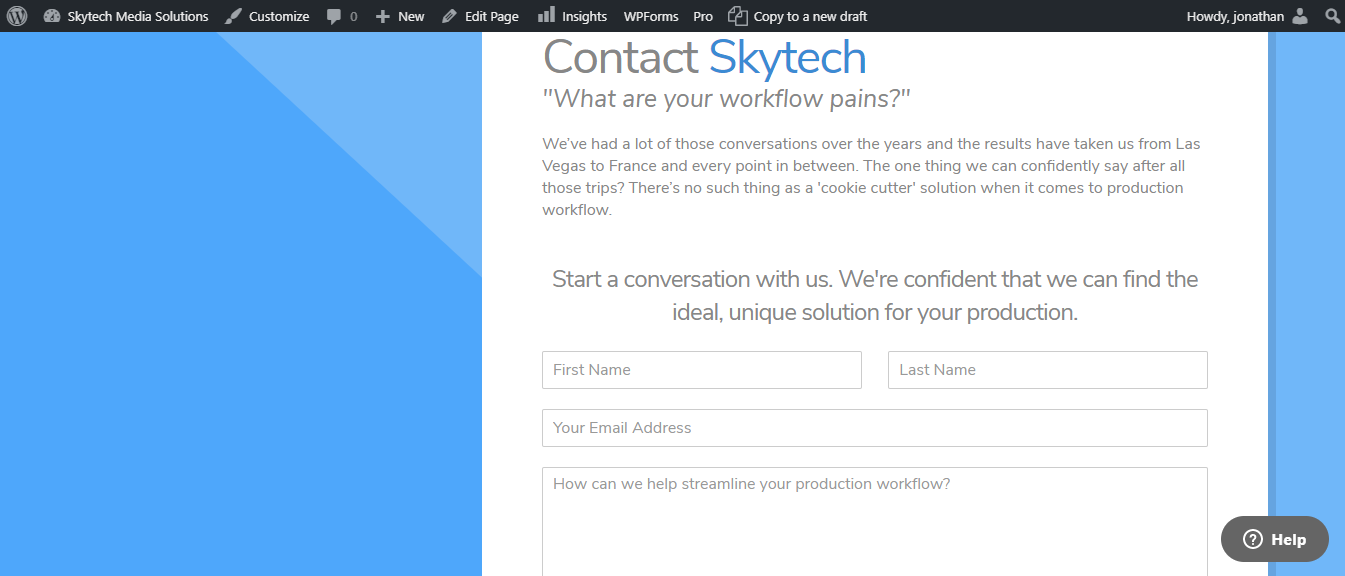The height and width of the screenshot is (576, 1345).
Task: Click the WordPress logo icon
Action: click(17, 16)
